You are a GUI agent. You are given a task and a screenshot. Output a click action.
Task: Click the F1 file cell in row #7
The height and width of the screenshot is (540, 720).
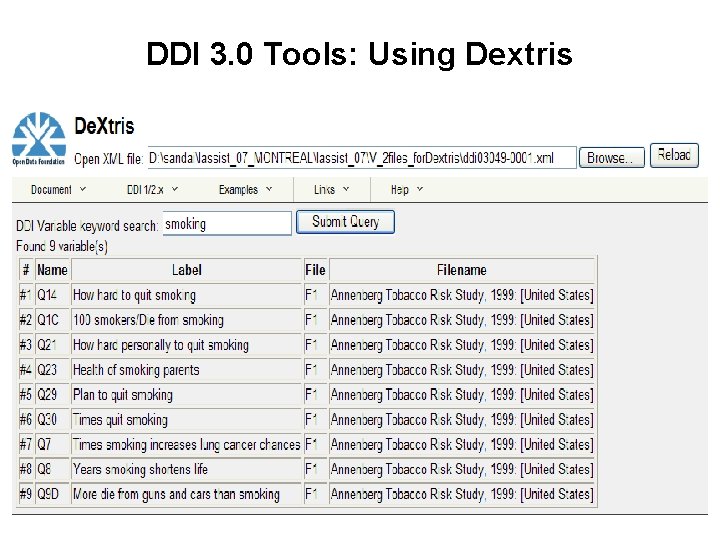click(315, 444)
